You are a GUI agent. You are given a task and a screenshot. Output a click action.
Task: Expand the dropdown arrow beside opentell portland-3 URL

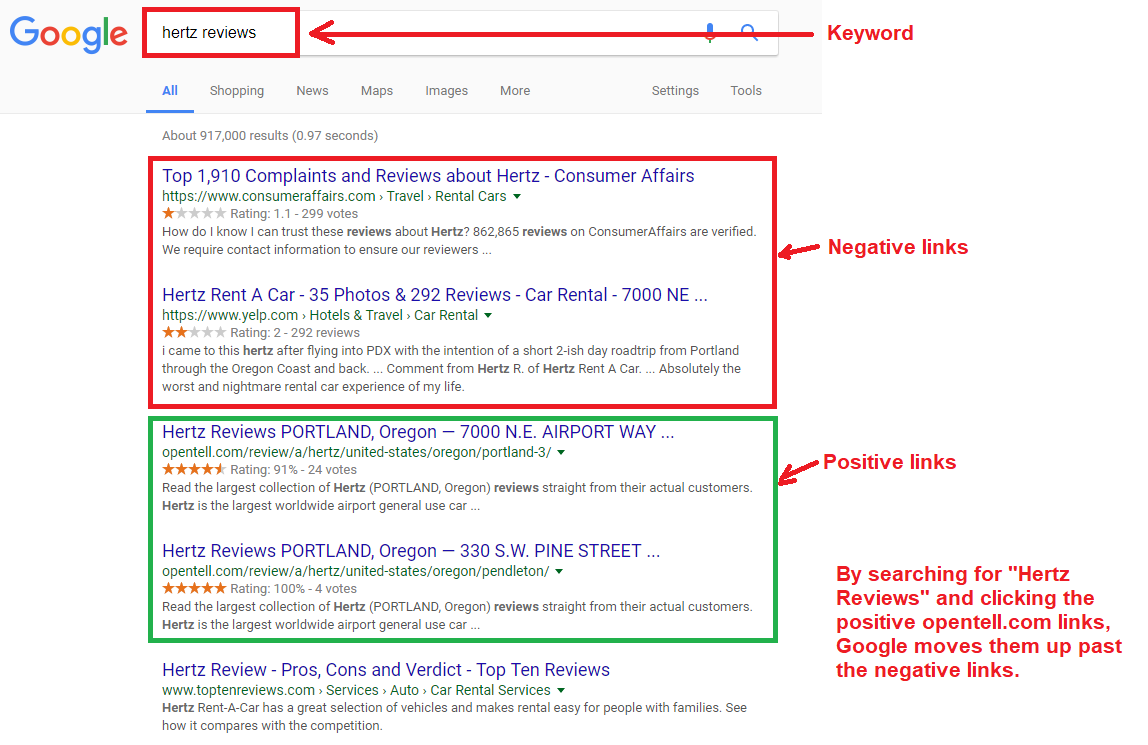[561, 452]
